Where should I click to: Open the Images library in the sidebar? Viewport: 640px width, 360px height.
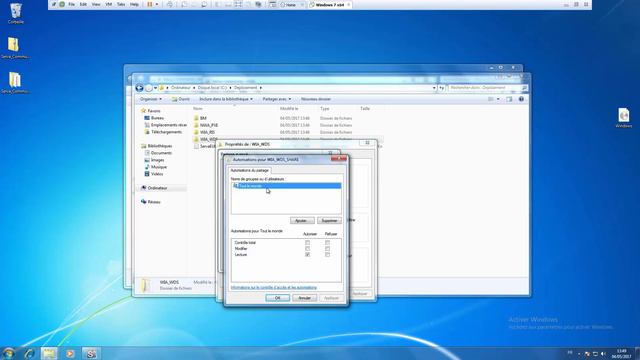pos(154,160)
